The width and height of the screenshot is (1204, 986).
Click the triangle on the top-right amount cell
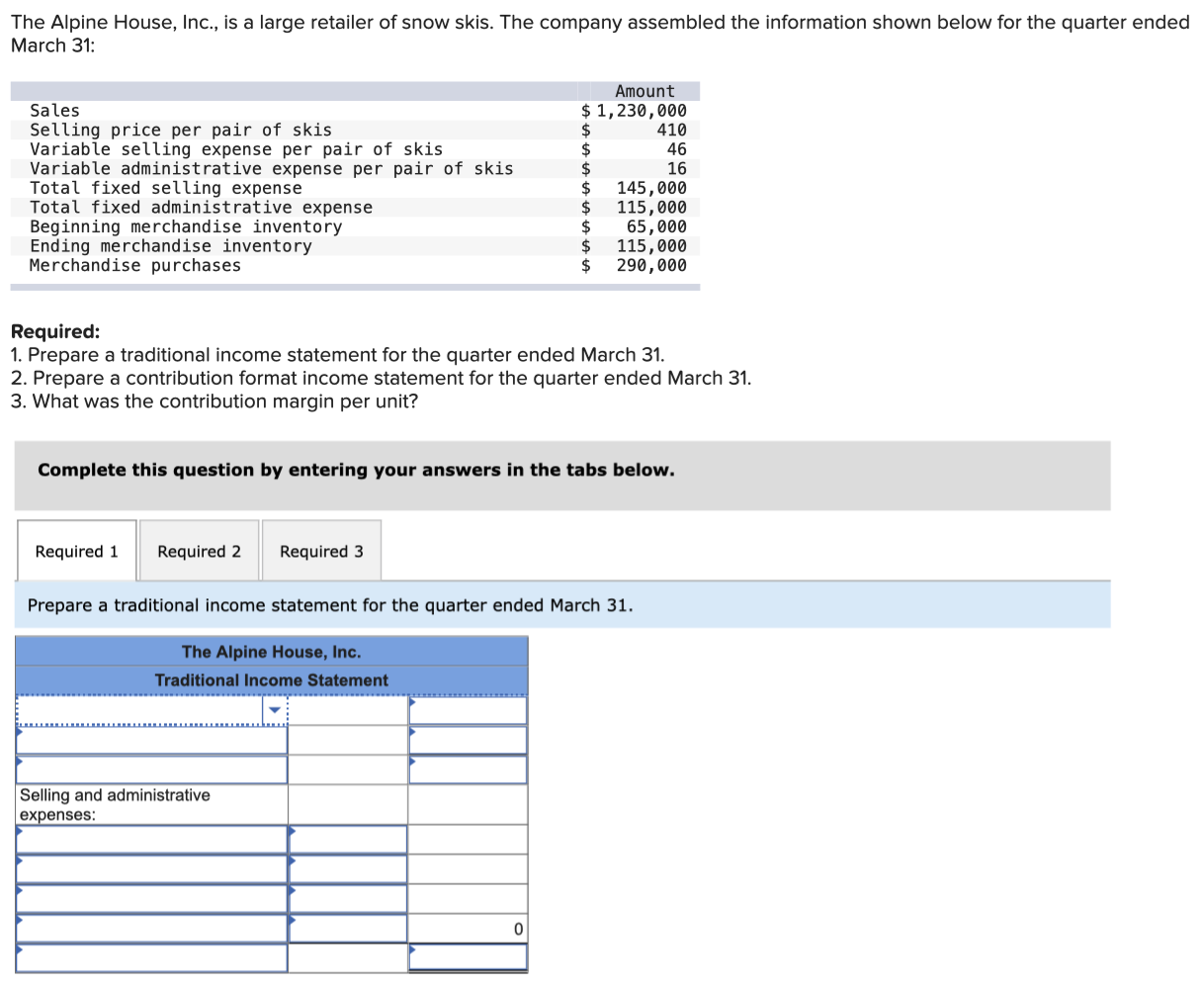(411, 700)
